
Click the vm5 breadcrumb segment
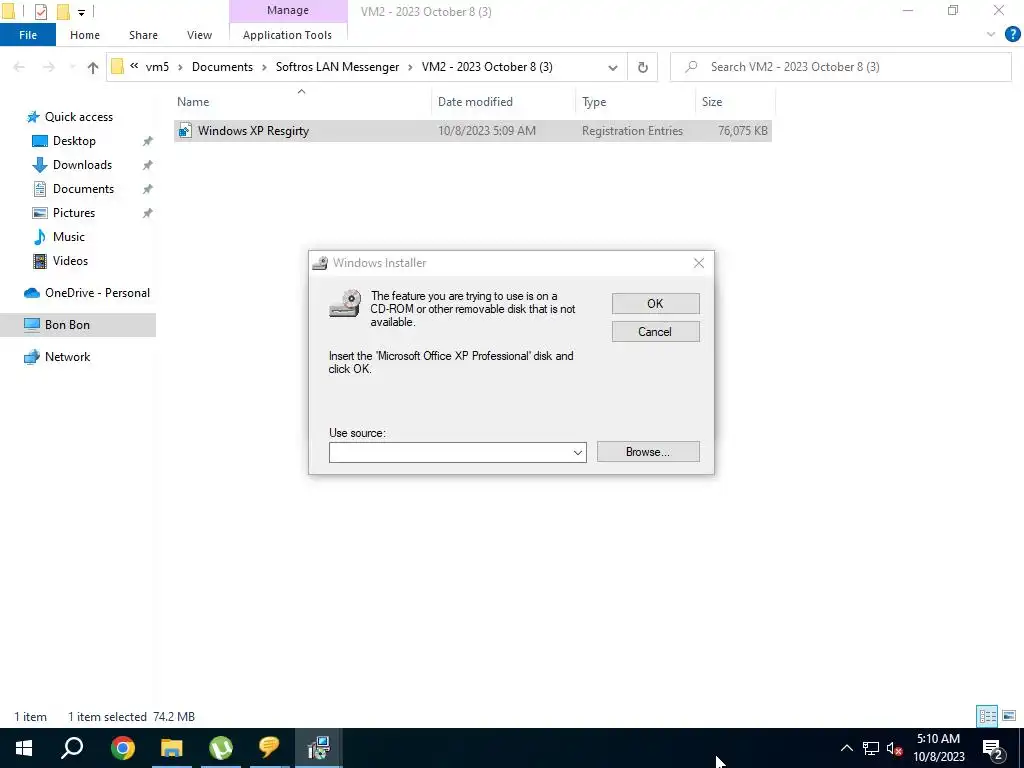157,67
